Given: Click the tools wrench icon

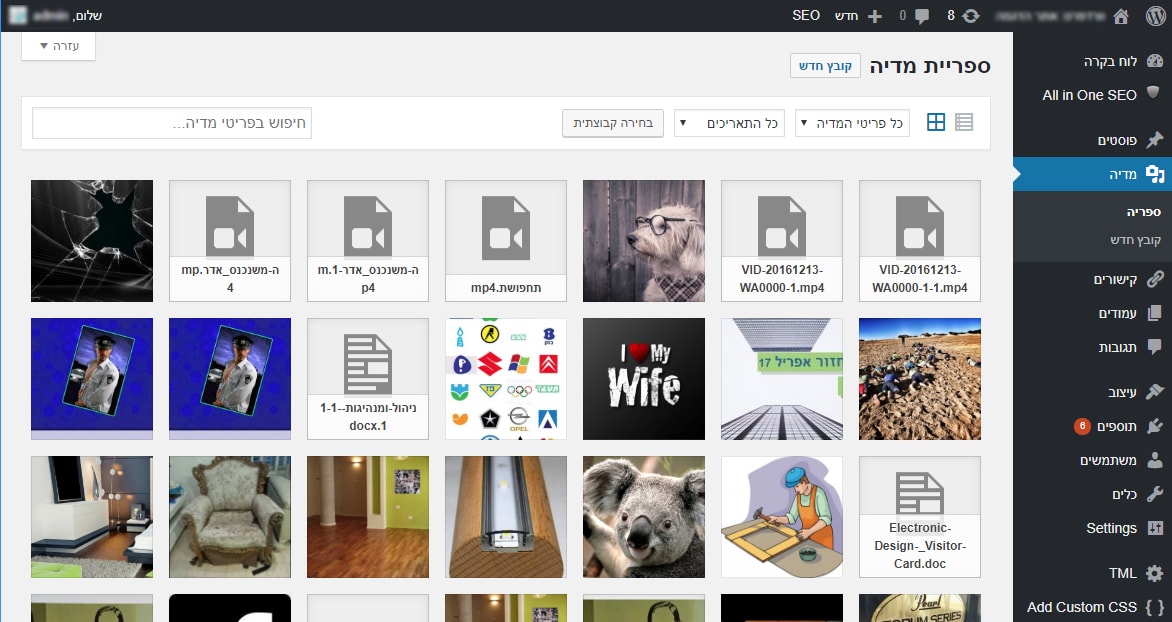Looking at the screenshot, I should point(1155,493).
